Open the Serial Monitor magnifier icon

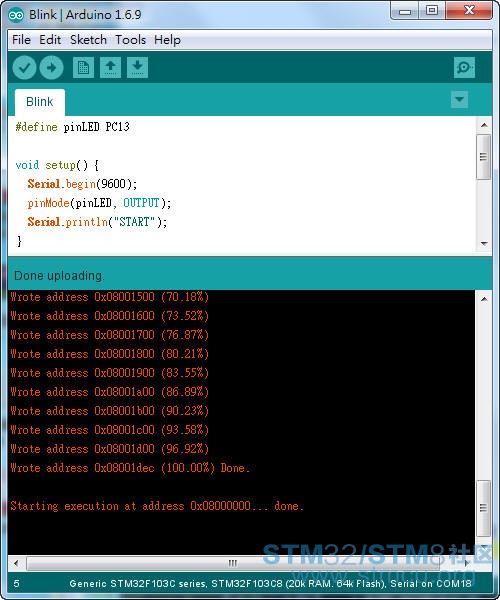[x=464, y=68]
